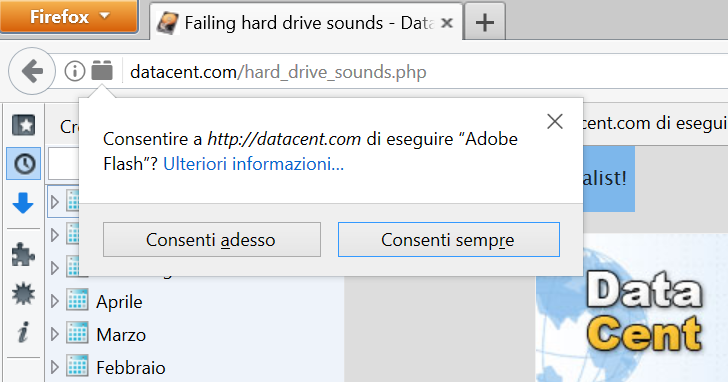Close the Adobe Flash permission popup
The image size is (728, 382).
(x=555, y=122)
